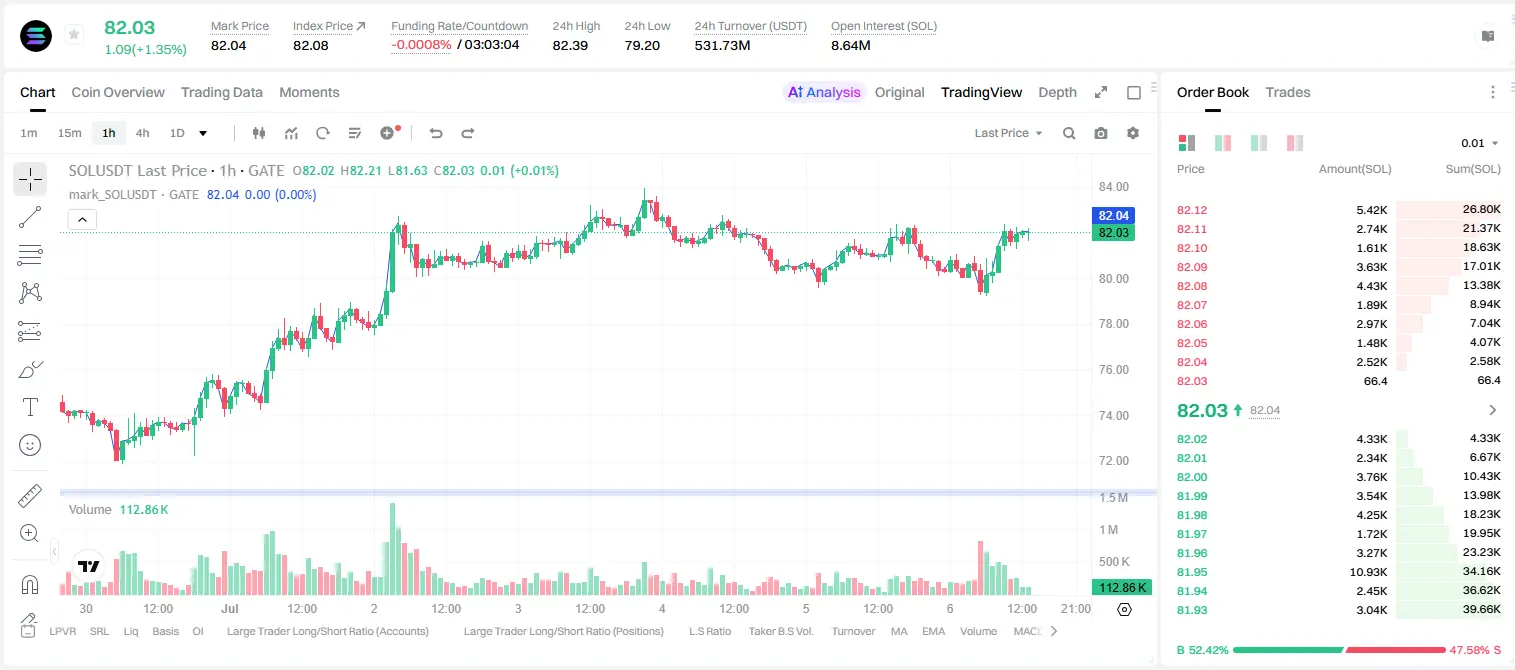This screenshot has height=670, width=1515.
Task: Toggle the magnet snap mode
Action: click(x=30, y=585)
